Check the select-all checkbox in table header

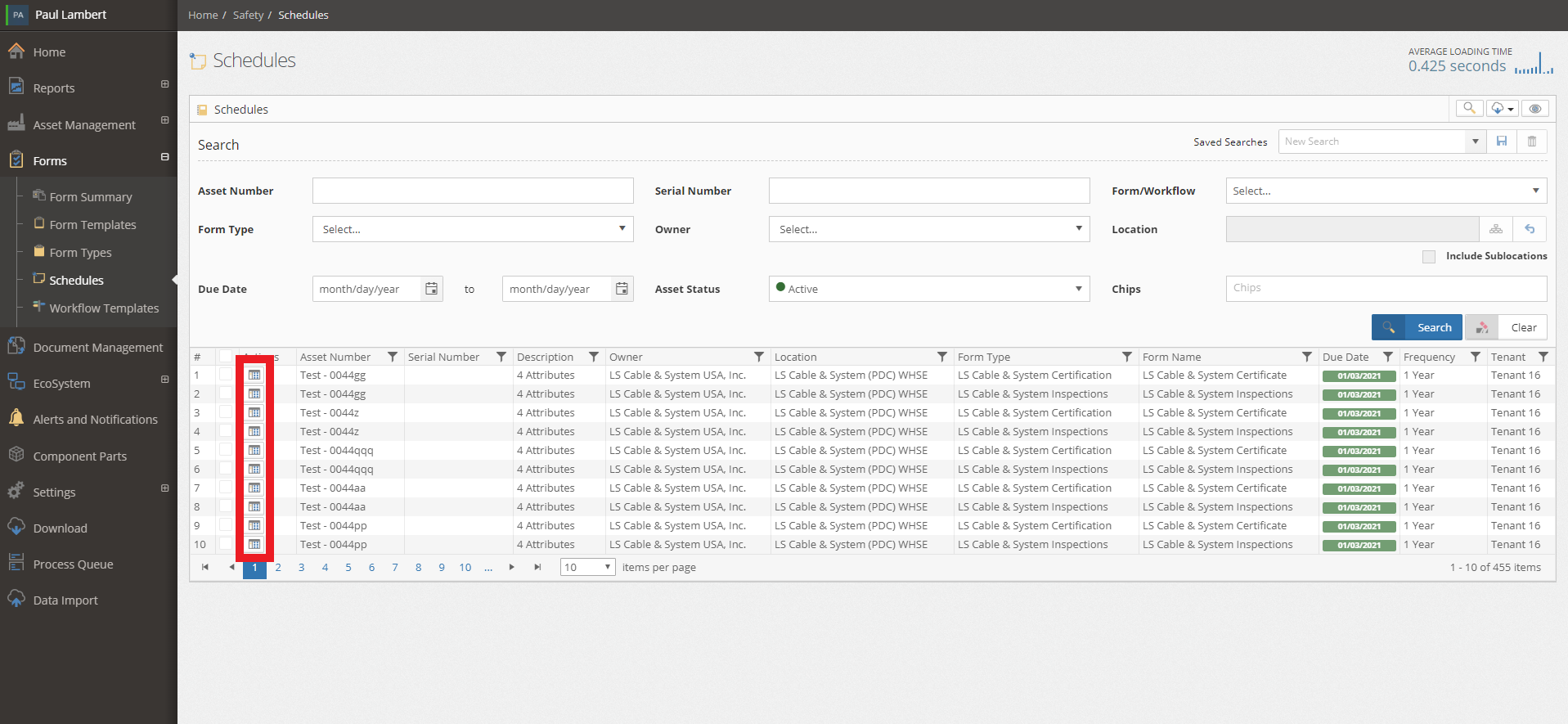click(225, 356)
